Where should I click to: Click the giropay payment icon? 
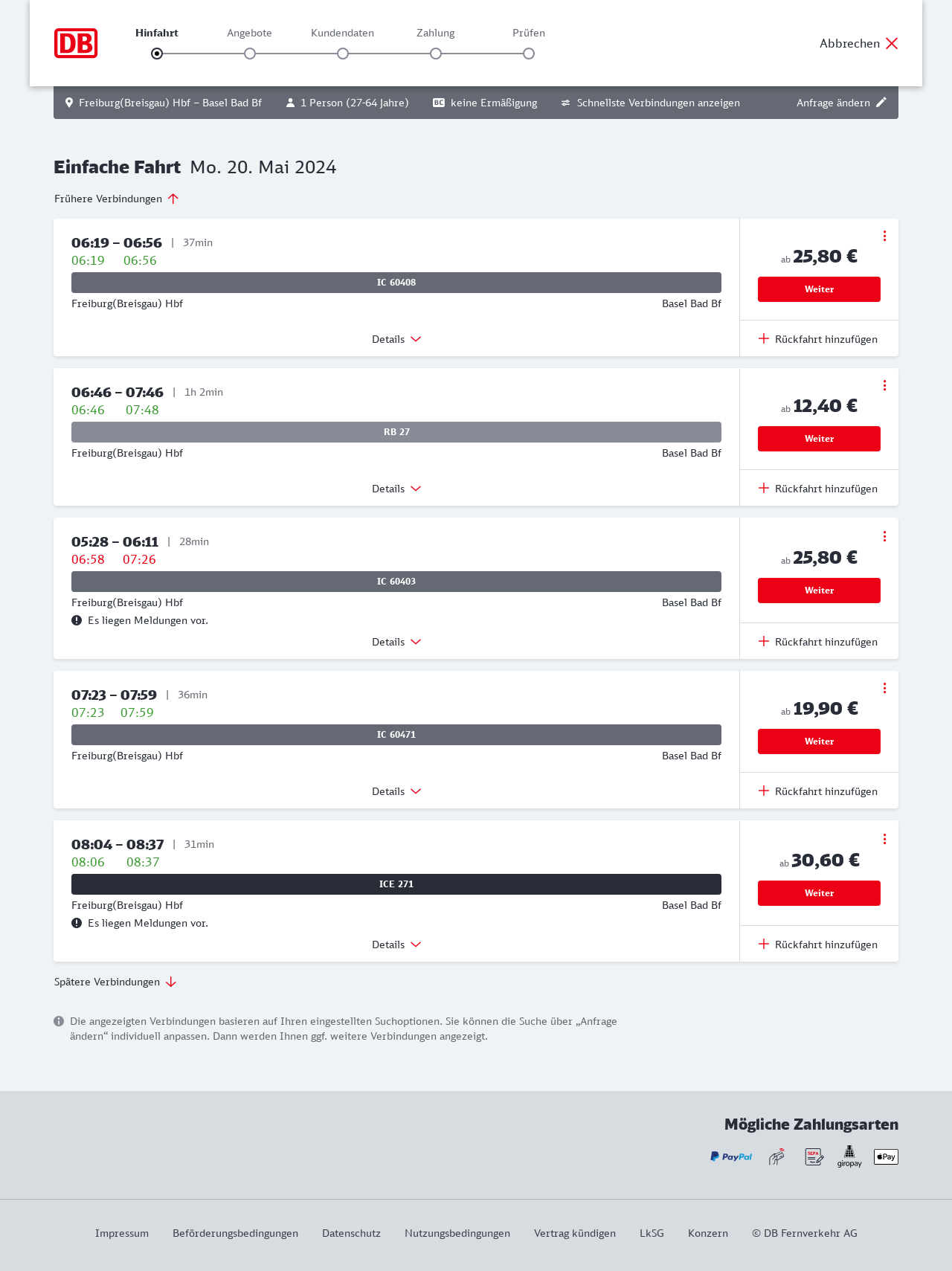849,1156
